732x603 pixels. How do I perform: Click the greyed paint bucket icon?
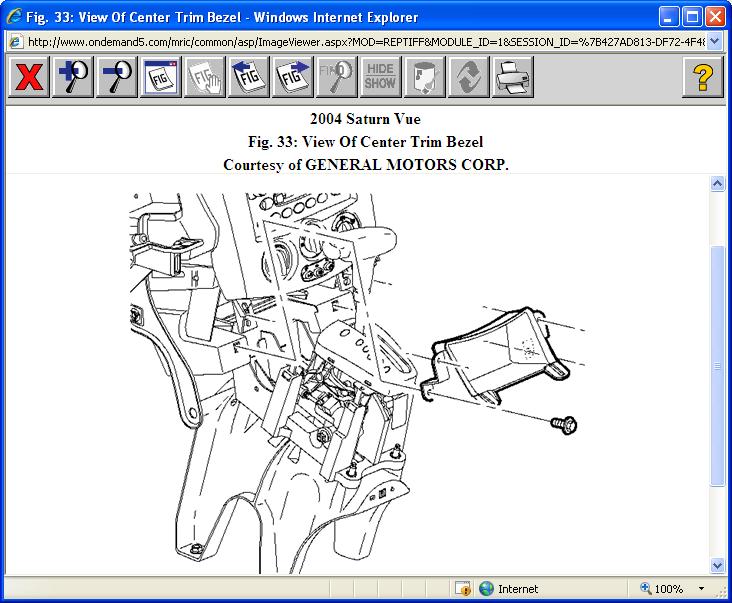[x=424, y=77]
